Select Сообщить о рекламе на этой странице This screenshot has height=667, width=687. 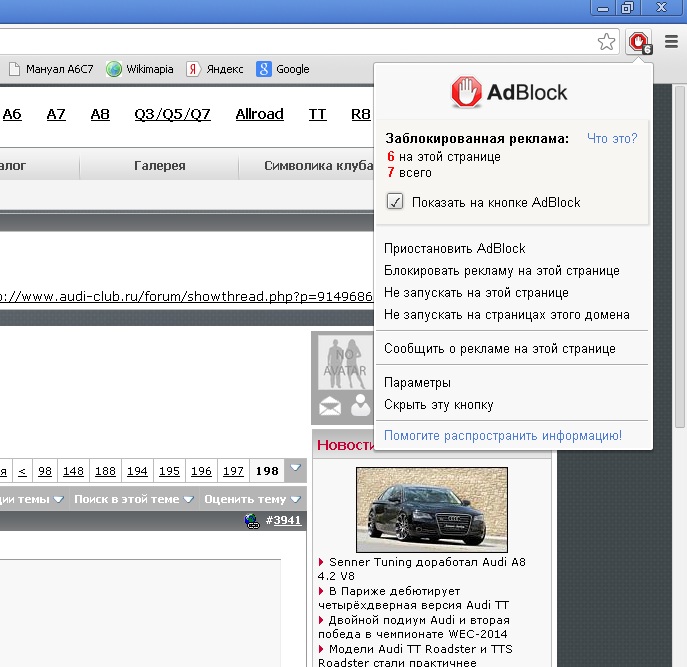[x=499, y=348]
